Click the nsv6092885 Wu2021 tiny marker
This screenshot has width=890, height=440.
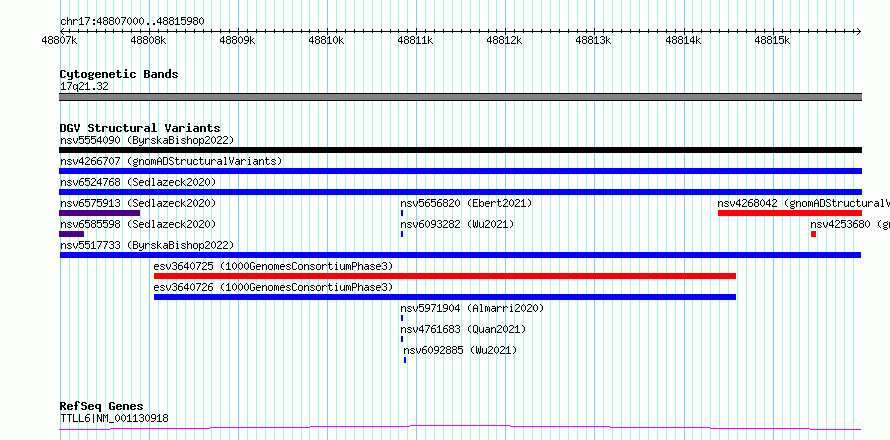[x=405, y=360]
